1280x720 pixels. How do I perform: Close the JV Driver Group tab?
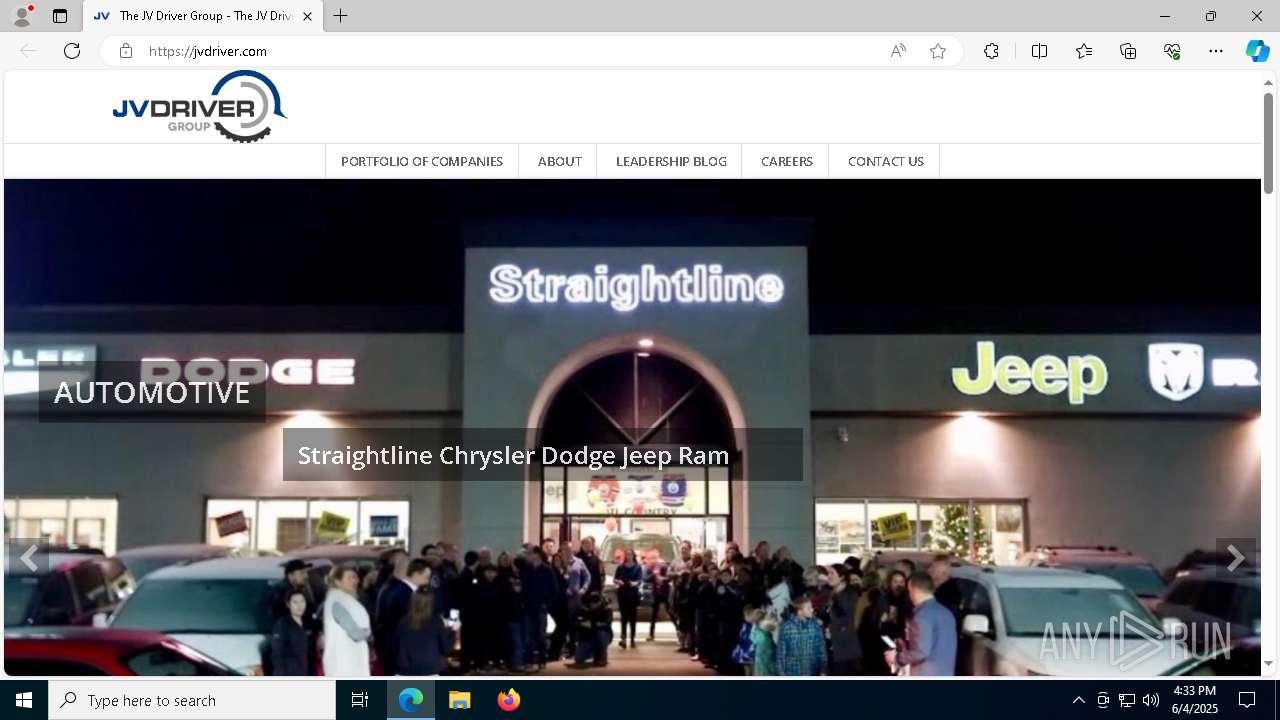pyautogui.click(x=307, y=16)
